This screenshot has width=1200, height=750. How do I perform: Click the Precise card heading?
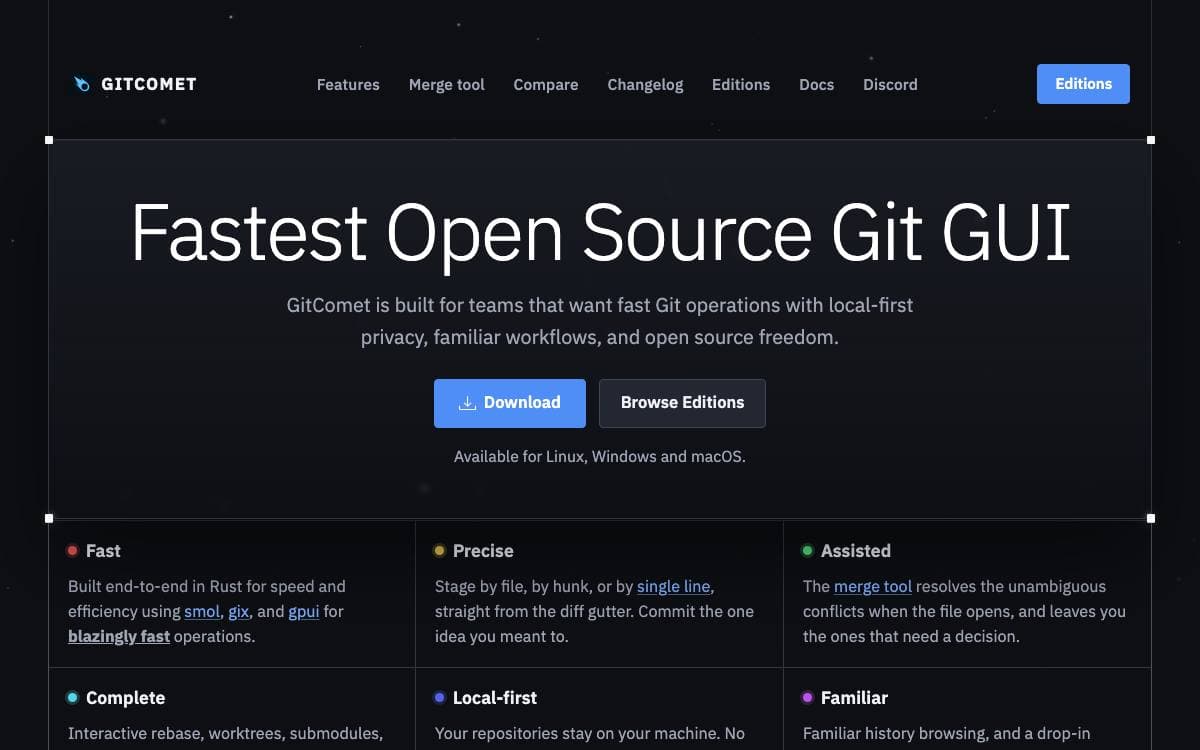click(483, 551)
